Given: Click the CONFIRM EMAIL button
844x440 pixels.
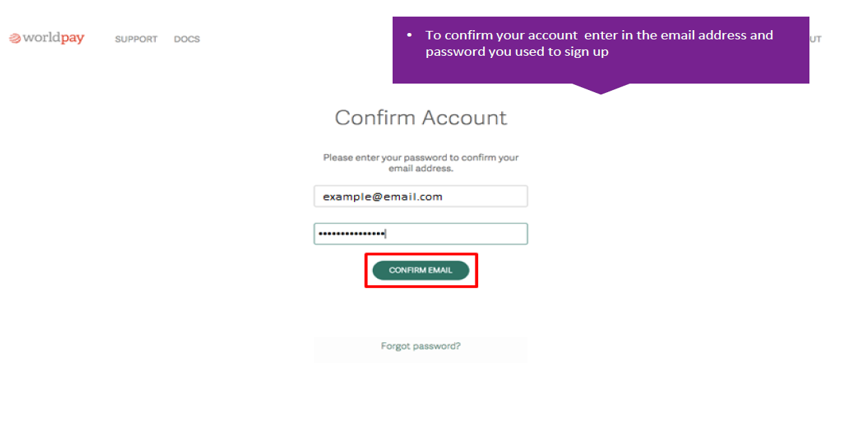Looking at the screenshot, I should point(421,270).
